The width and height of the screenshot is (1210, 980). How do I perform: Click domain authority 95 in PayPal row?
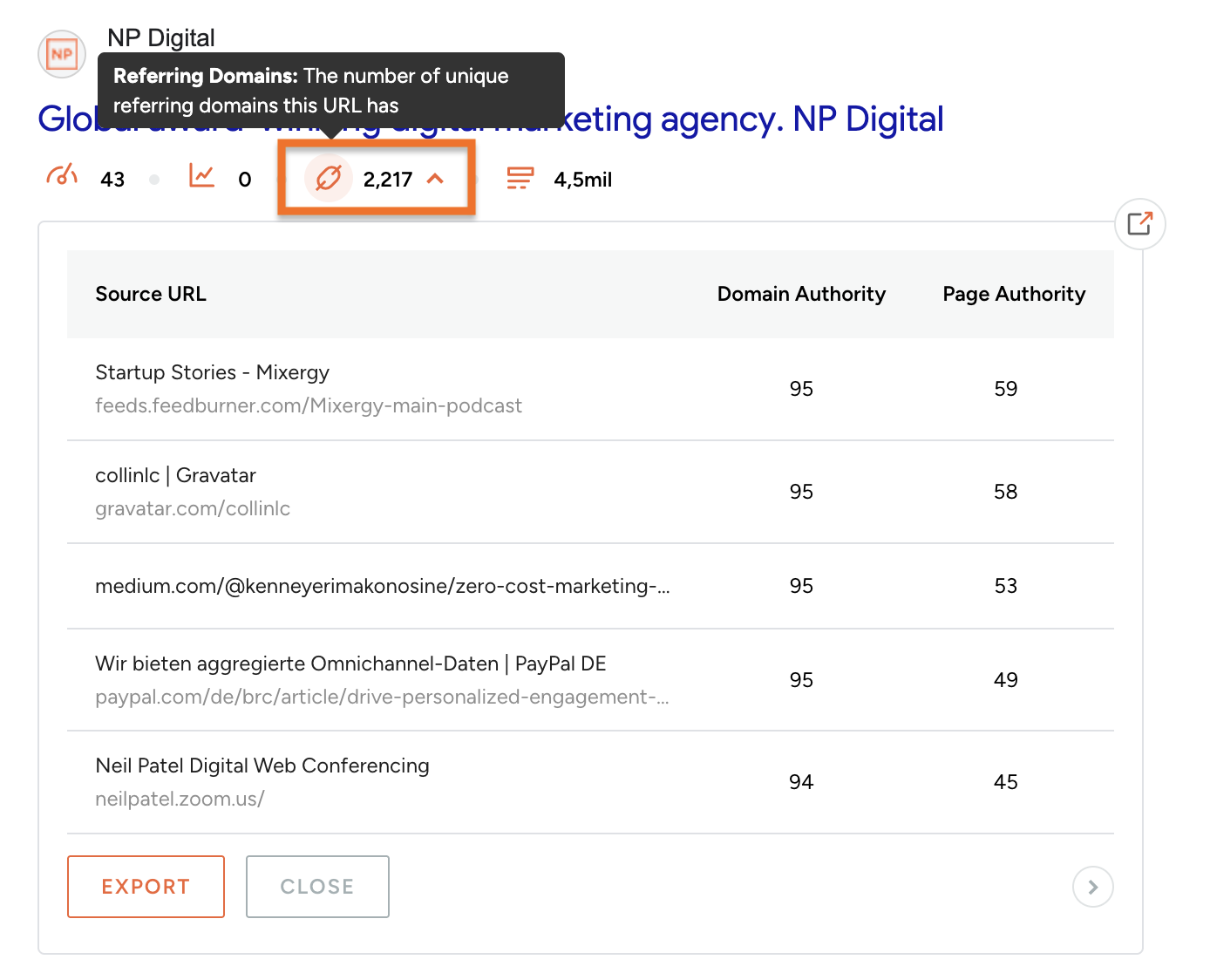801,680
